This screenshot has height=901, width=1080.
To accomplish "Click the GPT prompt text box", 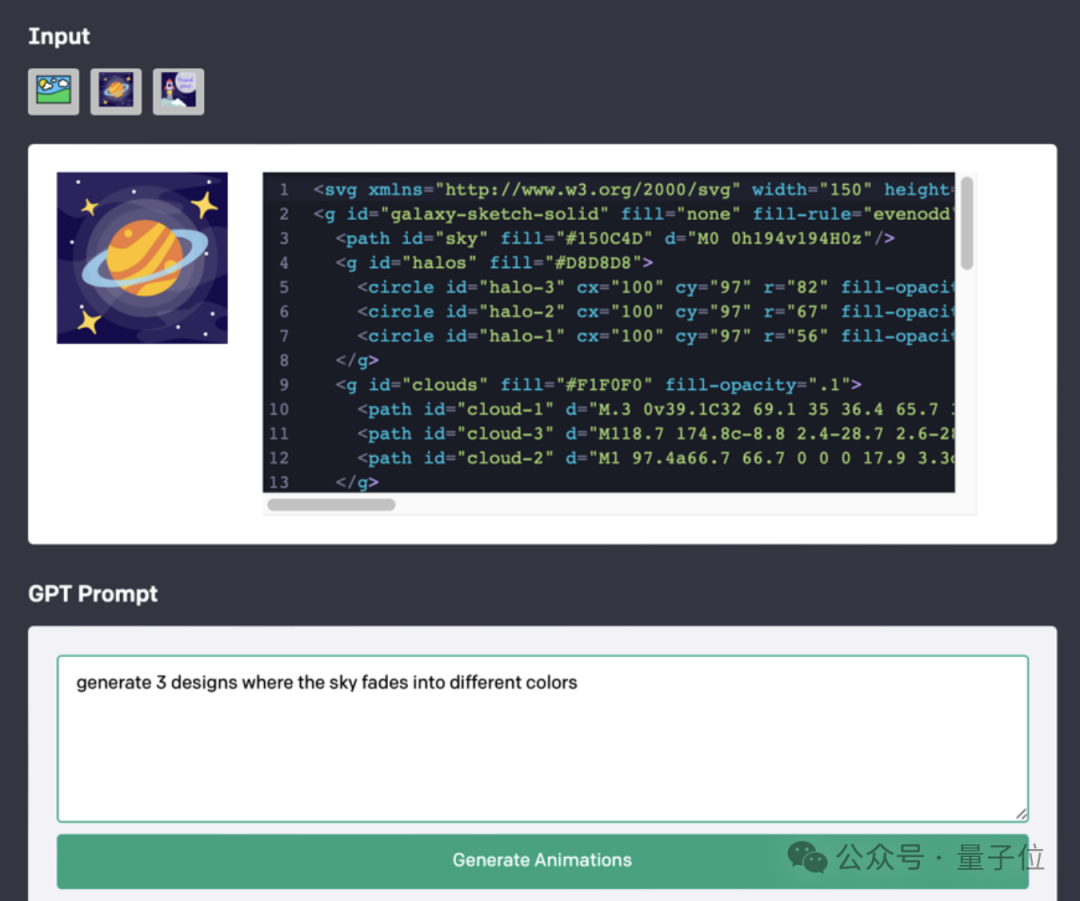I will (542, 738).
